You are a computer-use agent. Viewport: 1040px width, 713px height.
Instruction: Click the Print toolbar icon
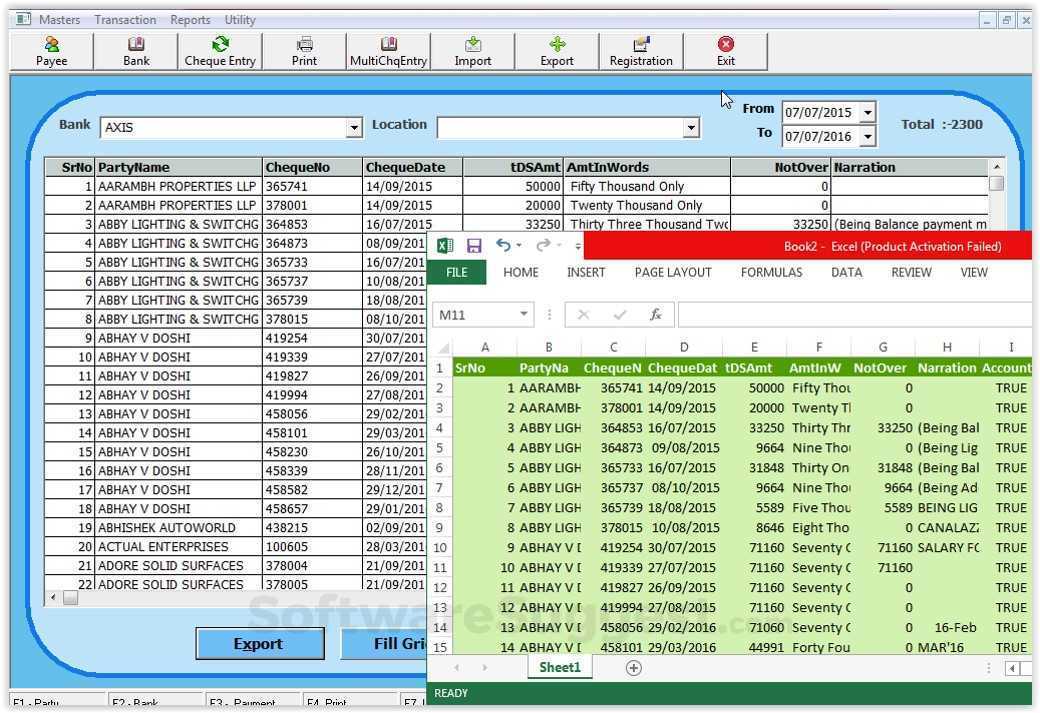coord(303,50)
